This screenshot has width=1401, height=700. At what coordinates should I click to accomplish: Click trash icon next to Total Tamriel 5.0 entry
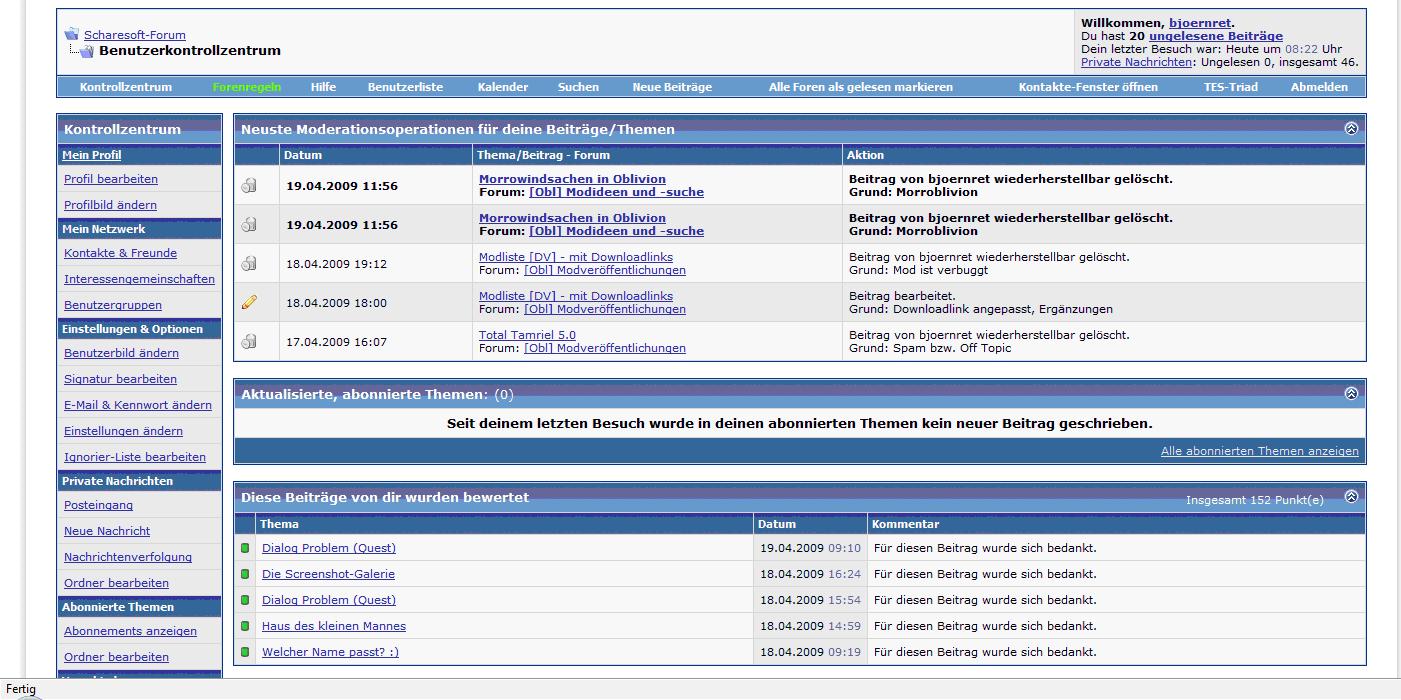click(249, 341)
